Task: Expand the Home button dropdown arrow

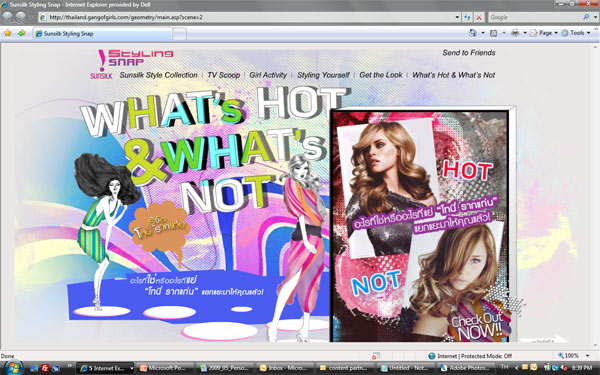Action: (x=483, y=33)
